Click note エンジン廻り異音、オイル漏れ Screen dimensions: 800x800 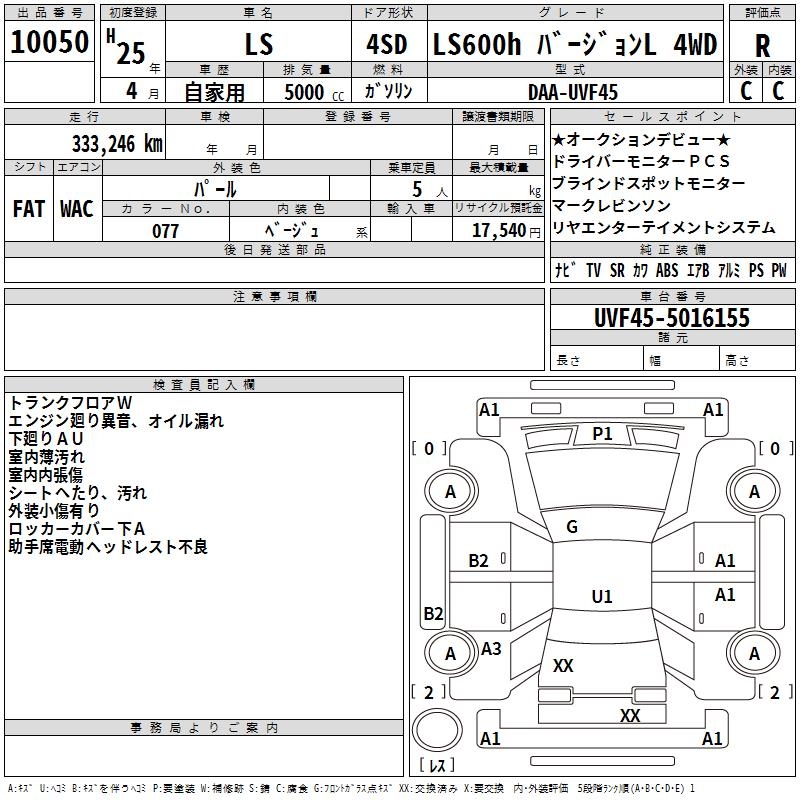[116, 421]
